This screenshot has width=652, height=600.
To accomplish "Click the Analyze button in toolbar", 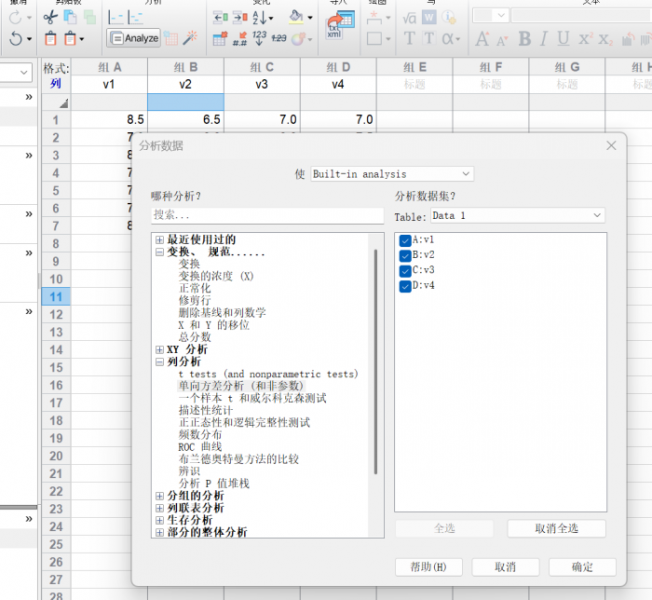I will [134, 38].
